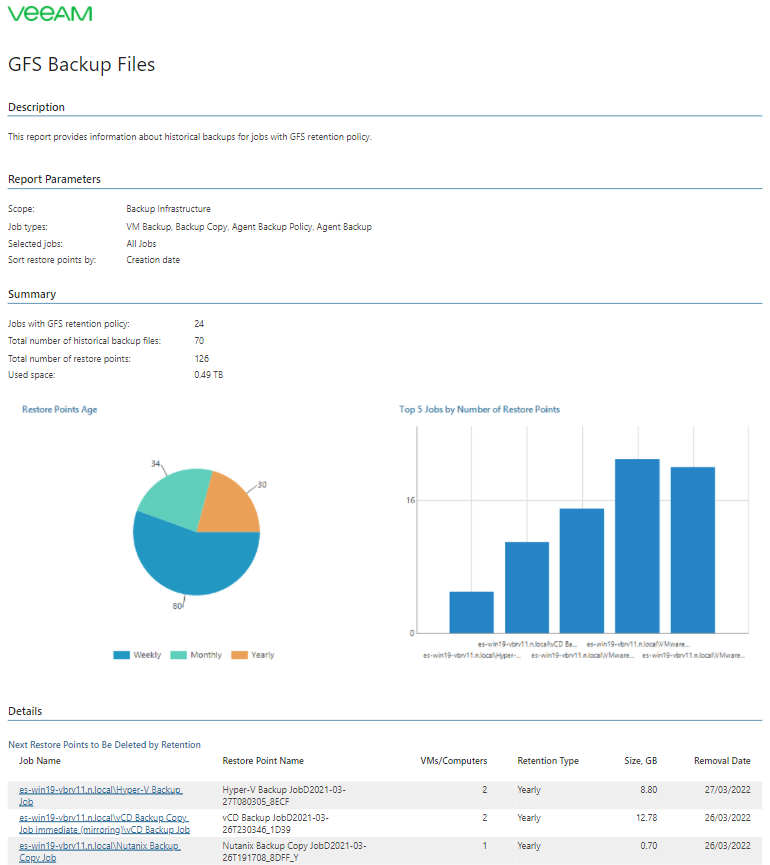Click the value 126 for restore points

201,359
